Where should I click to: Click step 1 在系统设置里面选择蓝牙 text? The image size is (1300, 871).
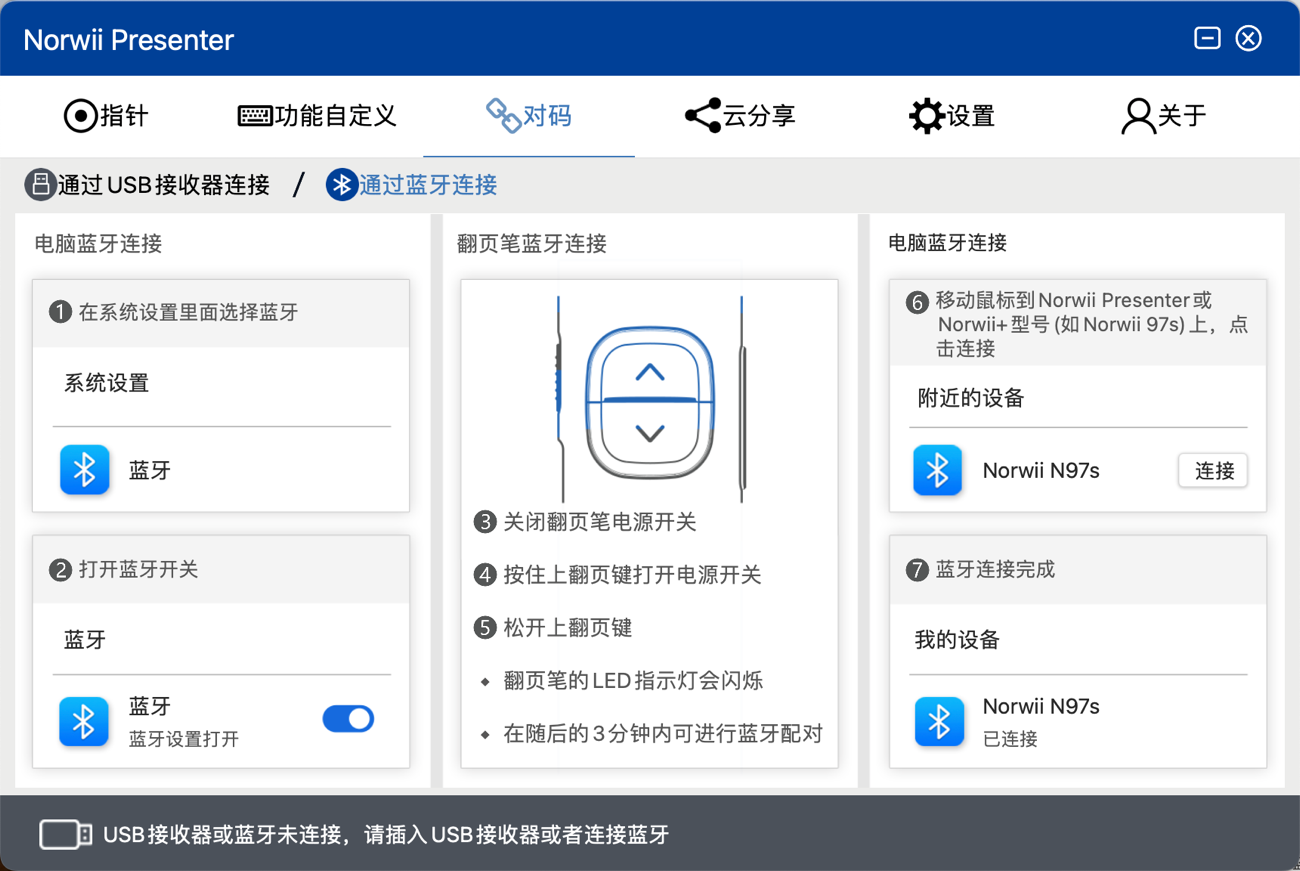[189, 312]
